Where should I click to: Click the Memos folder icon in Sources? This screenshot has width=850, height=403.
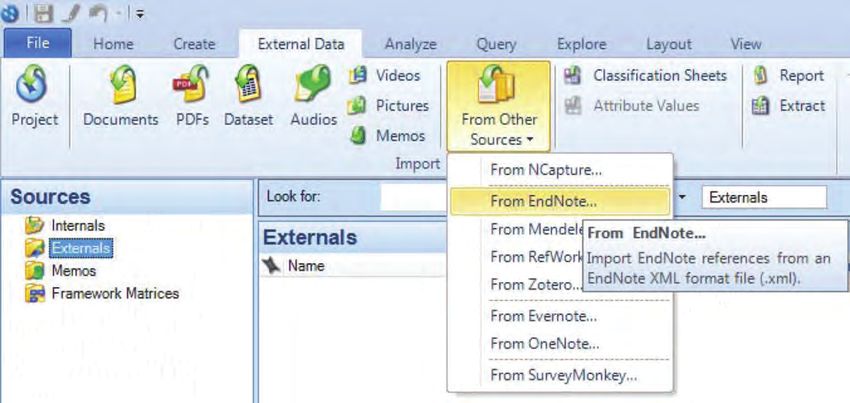point(35,271)
